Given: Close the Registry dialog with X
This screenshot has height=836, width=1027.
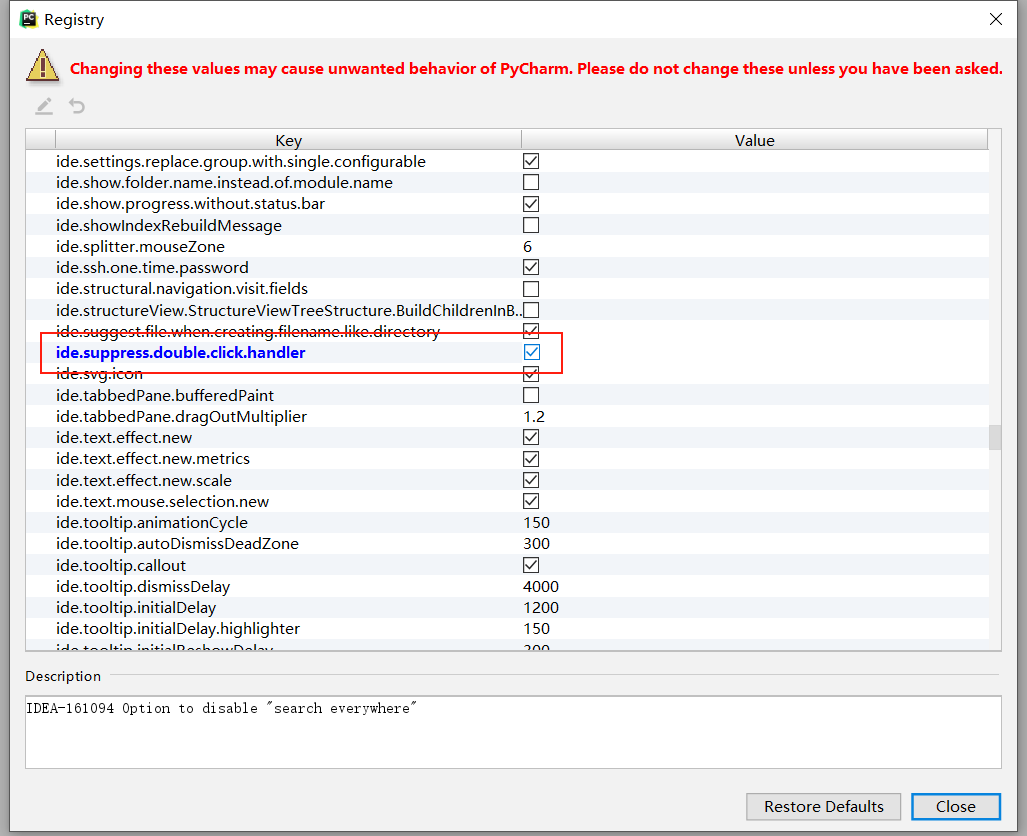Looking at the screenshot, I should [x=996, y=20].
